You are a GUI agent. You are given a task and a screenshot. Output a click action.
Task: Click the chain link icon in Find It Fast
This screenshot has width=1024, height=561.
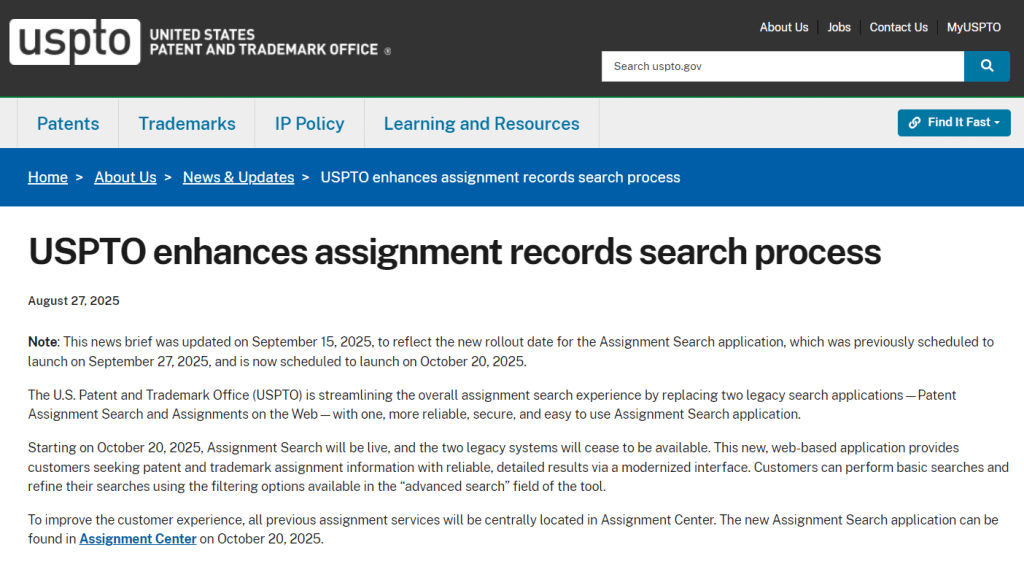914,123
